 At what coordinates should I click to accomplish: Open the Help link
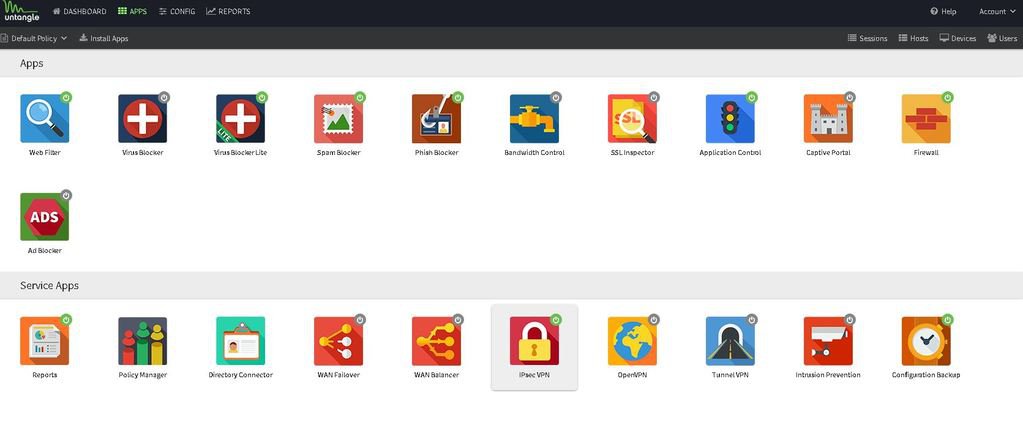pos(943,11)
